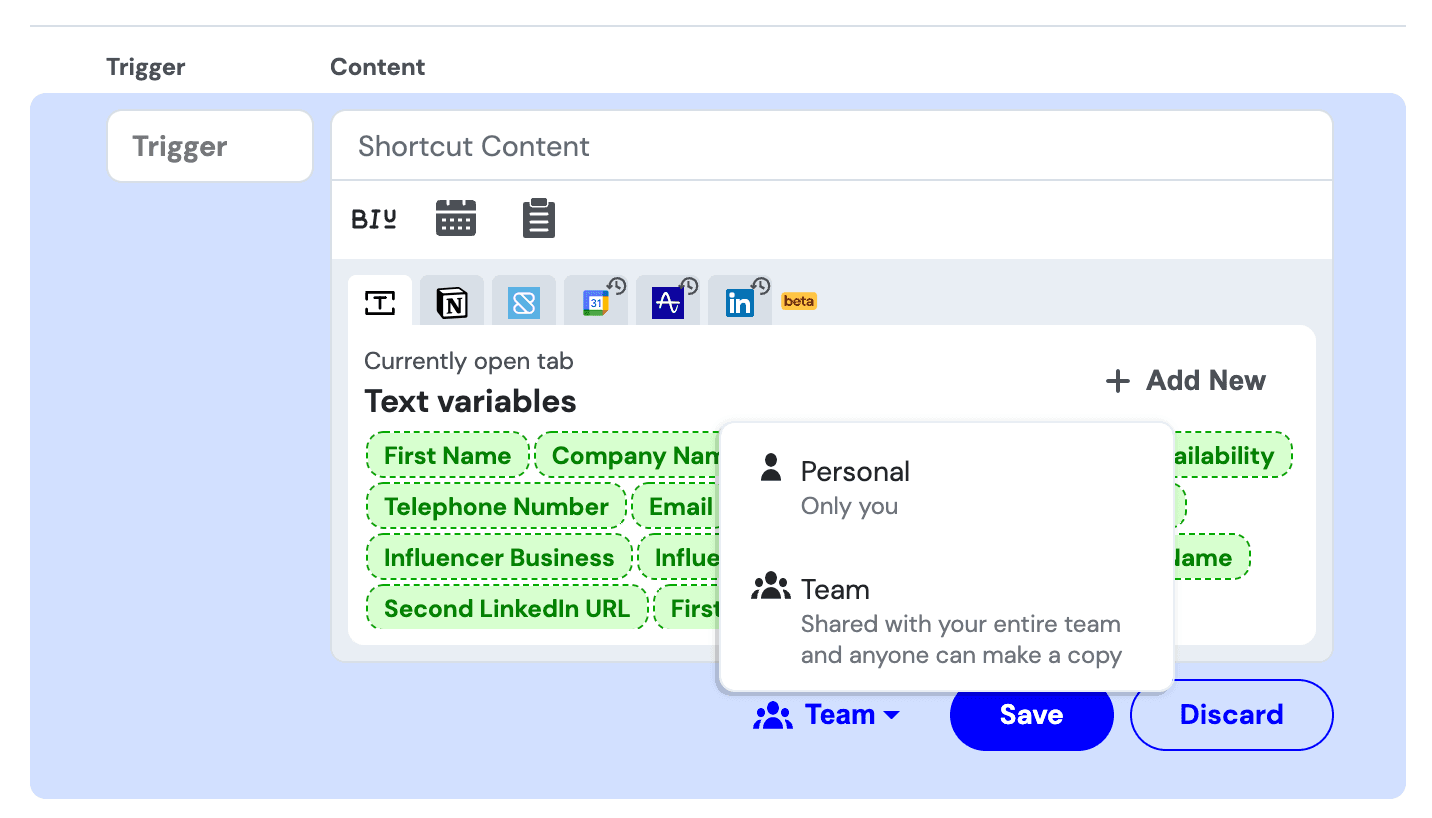Screen dimensions: 1432x818
Task: Save the shortcut
Action: (x=1031, y=714)
